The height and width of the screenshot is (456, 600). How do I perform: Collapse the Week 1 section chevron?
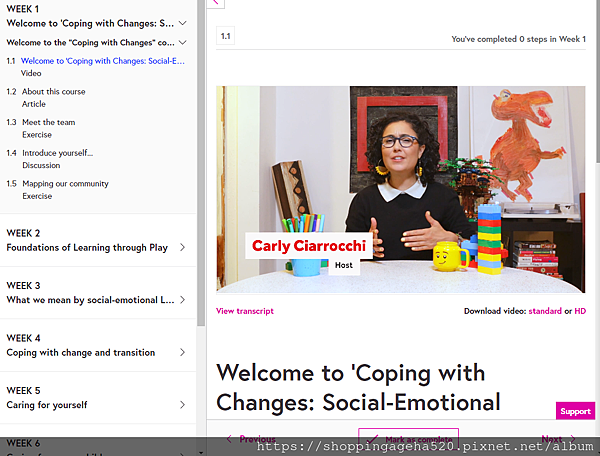pyautogui.click(x=183, y=23)
